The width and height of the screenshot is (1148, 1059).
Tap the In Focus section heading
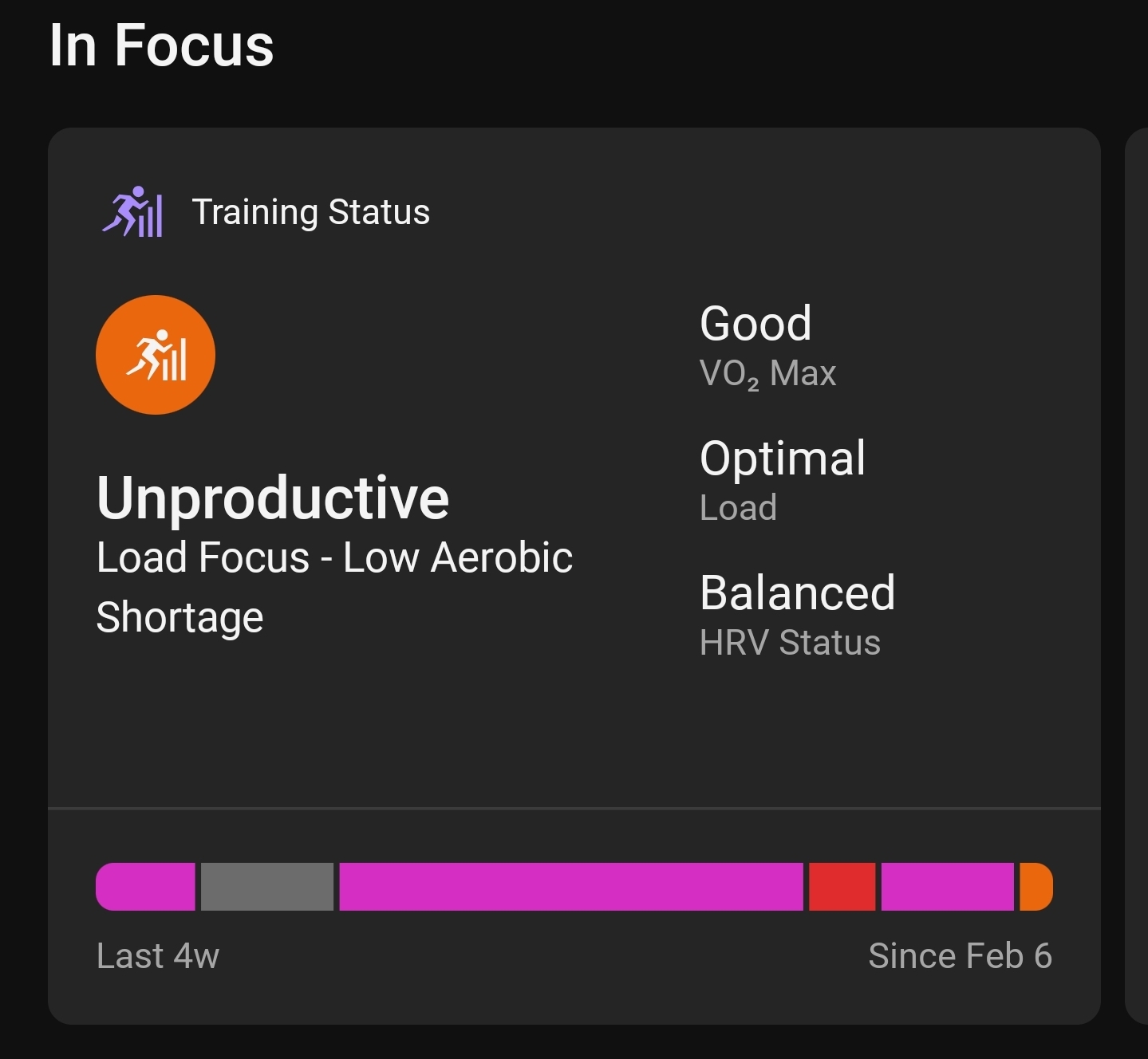tap(162, 45)
